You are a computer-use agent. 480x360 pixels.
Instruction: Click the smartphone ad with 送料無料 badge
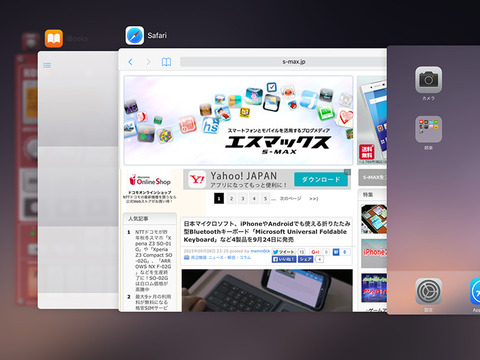pyautogui.click(x=372, y=120)
